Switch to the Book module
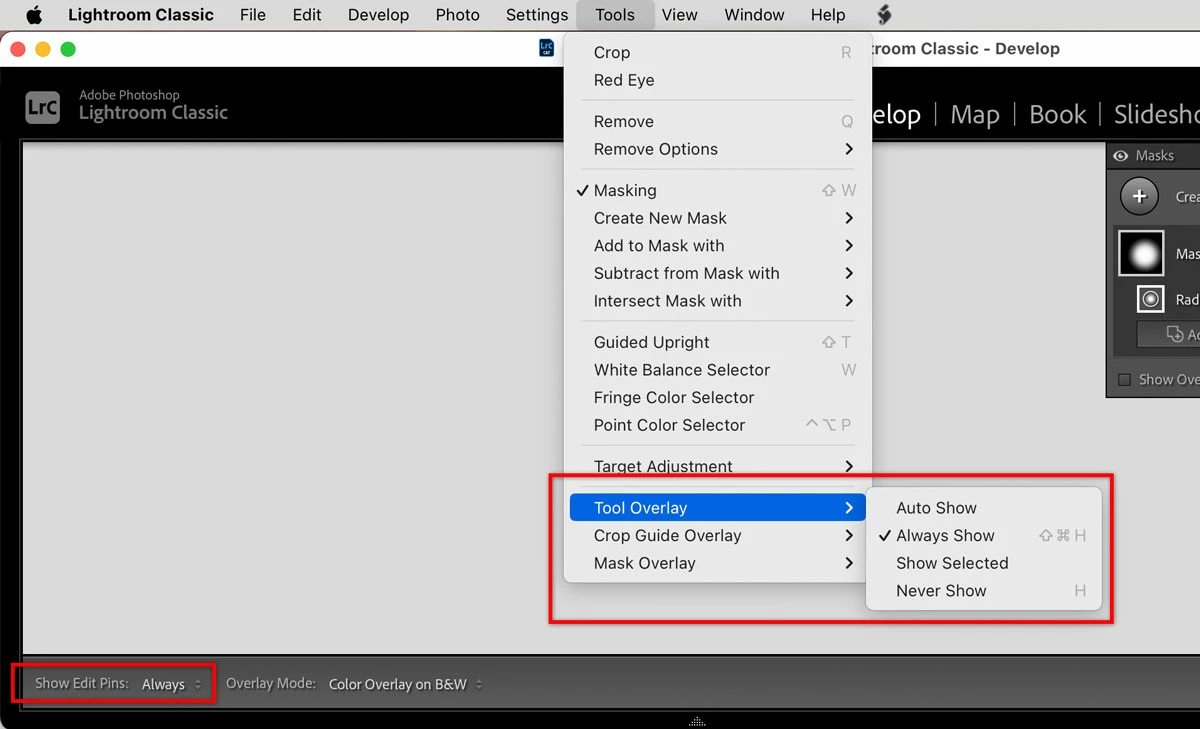Image resolution: width=1200 pixels, height=729 pixels. pos(1058,115)
